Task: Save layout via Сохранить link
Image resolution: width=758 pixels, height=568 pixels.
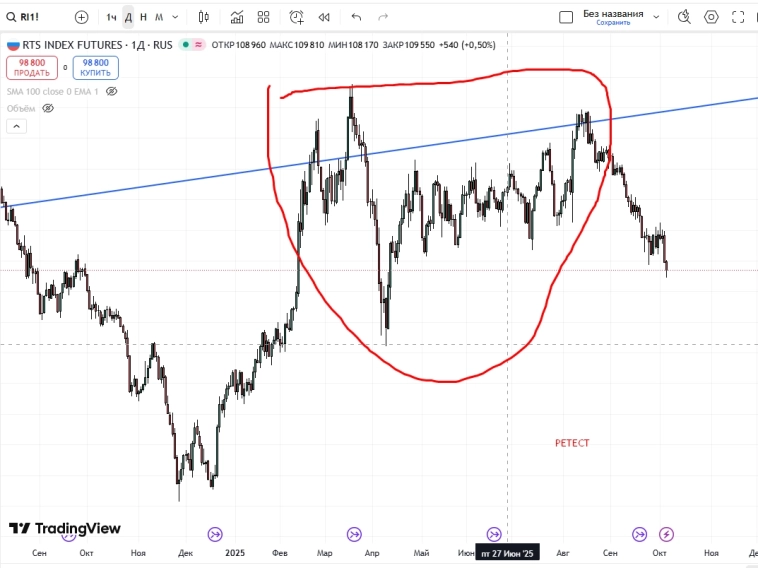Action: pos(613,23)
